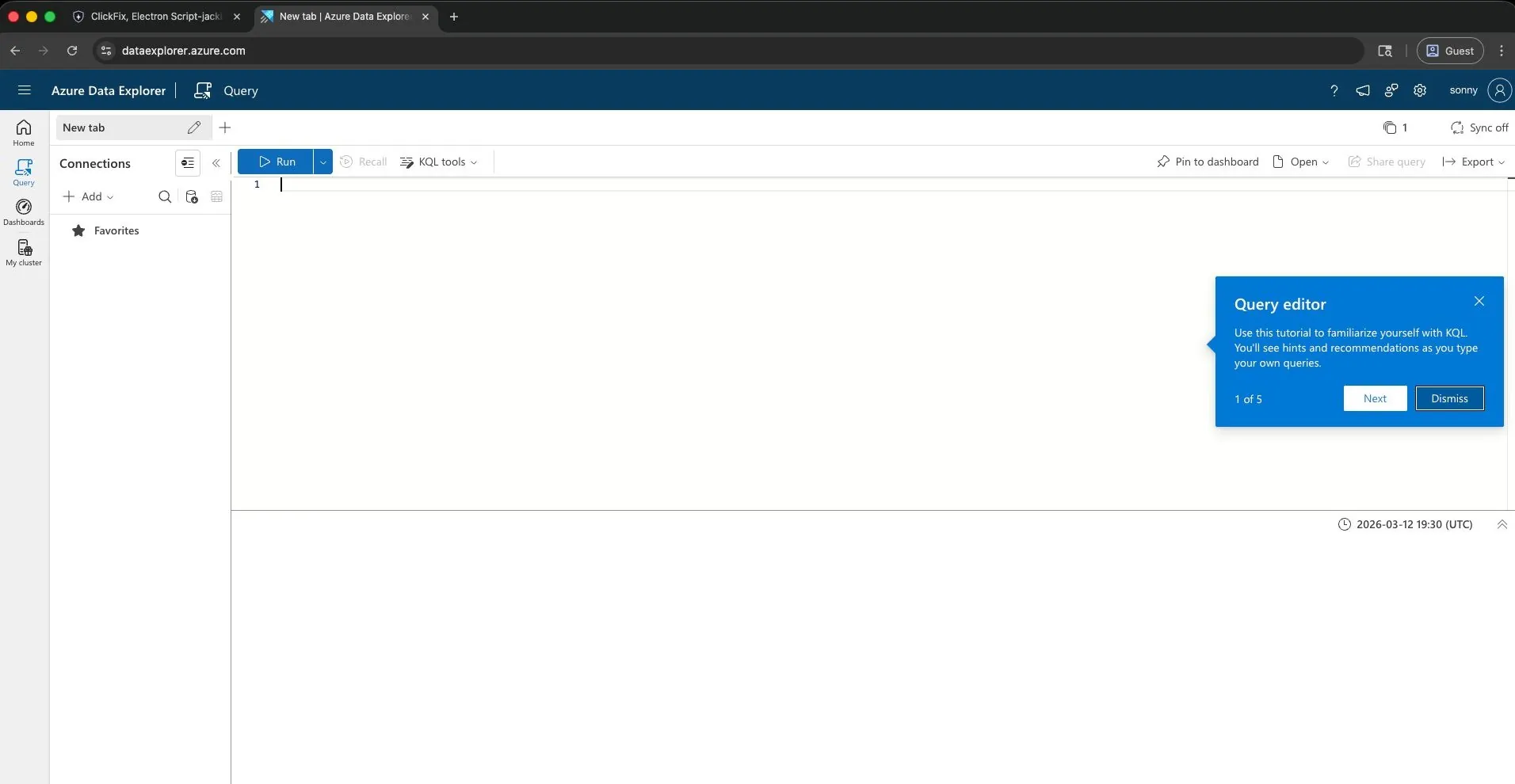Image resolution: width=1515 pixels, height=784 pixels.
Task: Click the database refresh icon in Connections
Action: (x=191, y=196)
